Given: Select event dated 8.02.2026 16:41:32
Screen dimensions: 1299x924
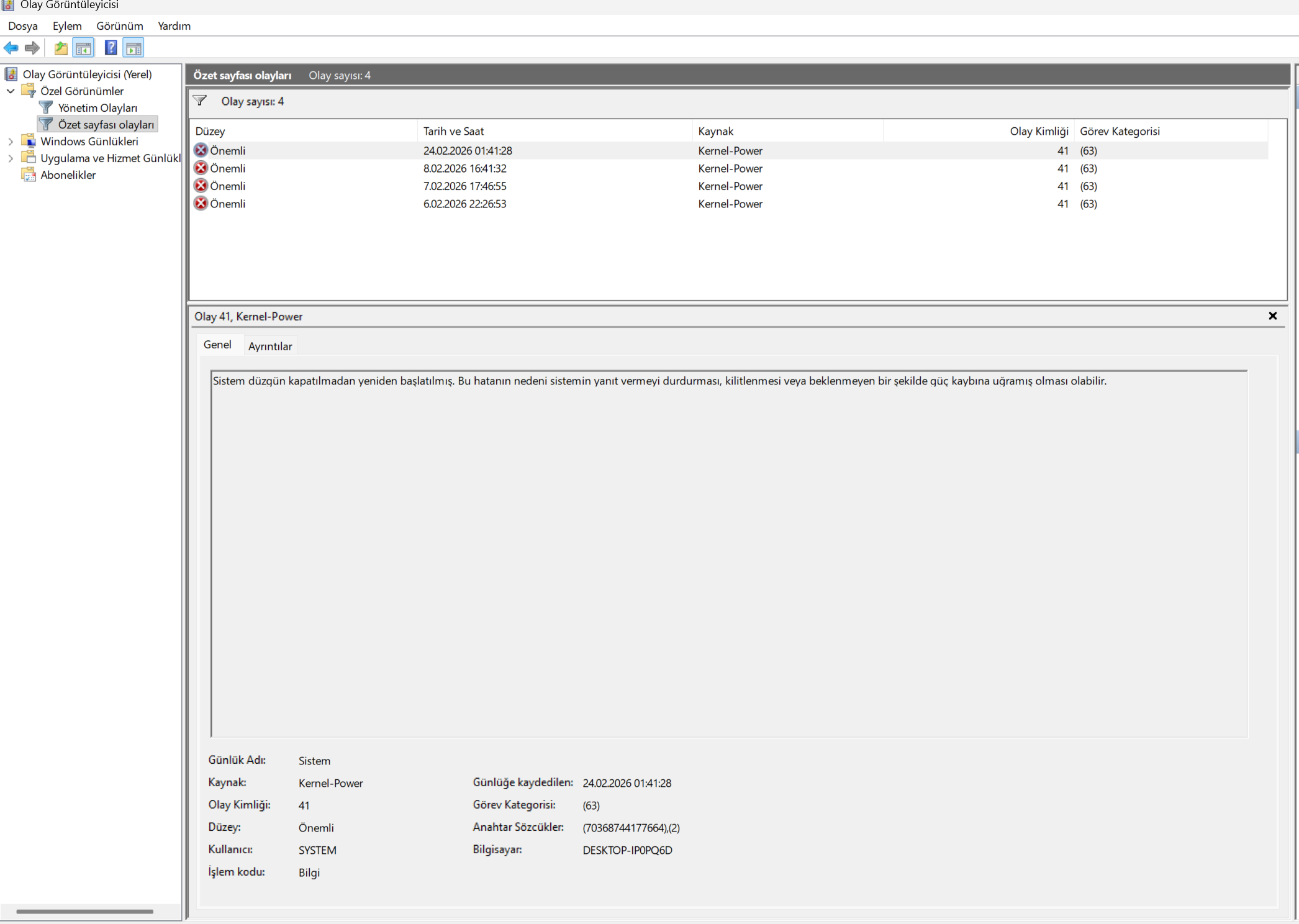Looking at the screenshot, I should 729,168.
